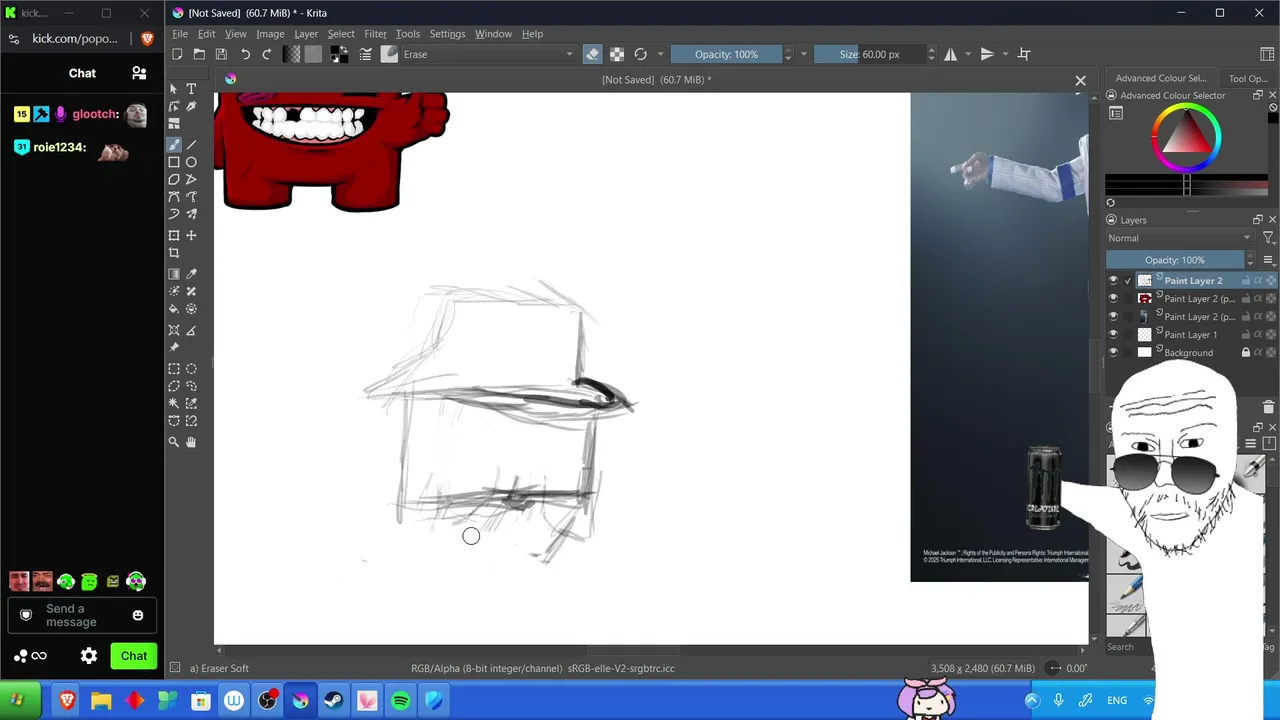The image size is (1280, 720).
Task: Select the Calligraphy tool
Action: 191,106
